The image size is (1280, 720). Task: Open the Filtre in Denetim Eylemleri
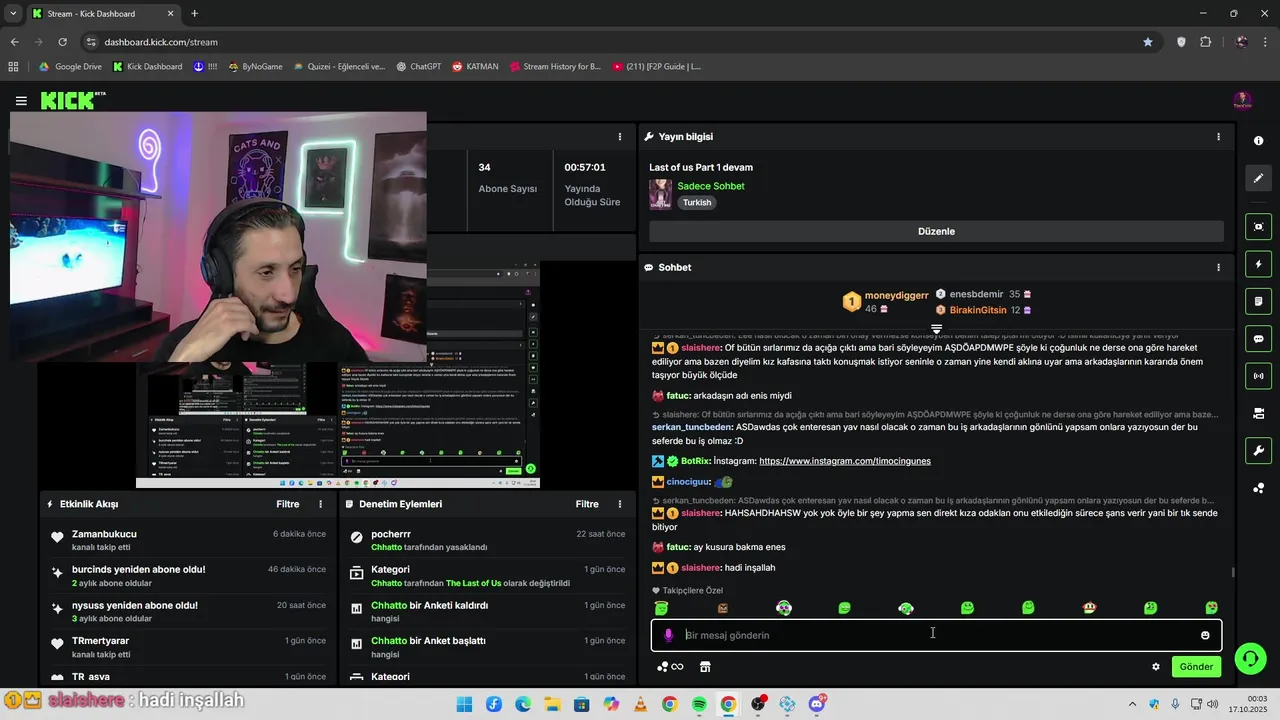(588, 505)
